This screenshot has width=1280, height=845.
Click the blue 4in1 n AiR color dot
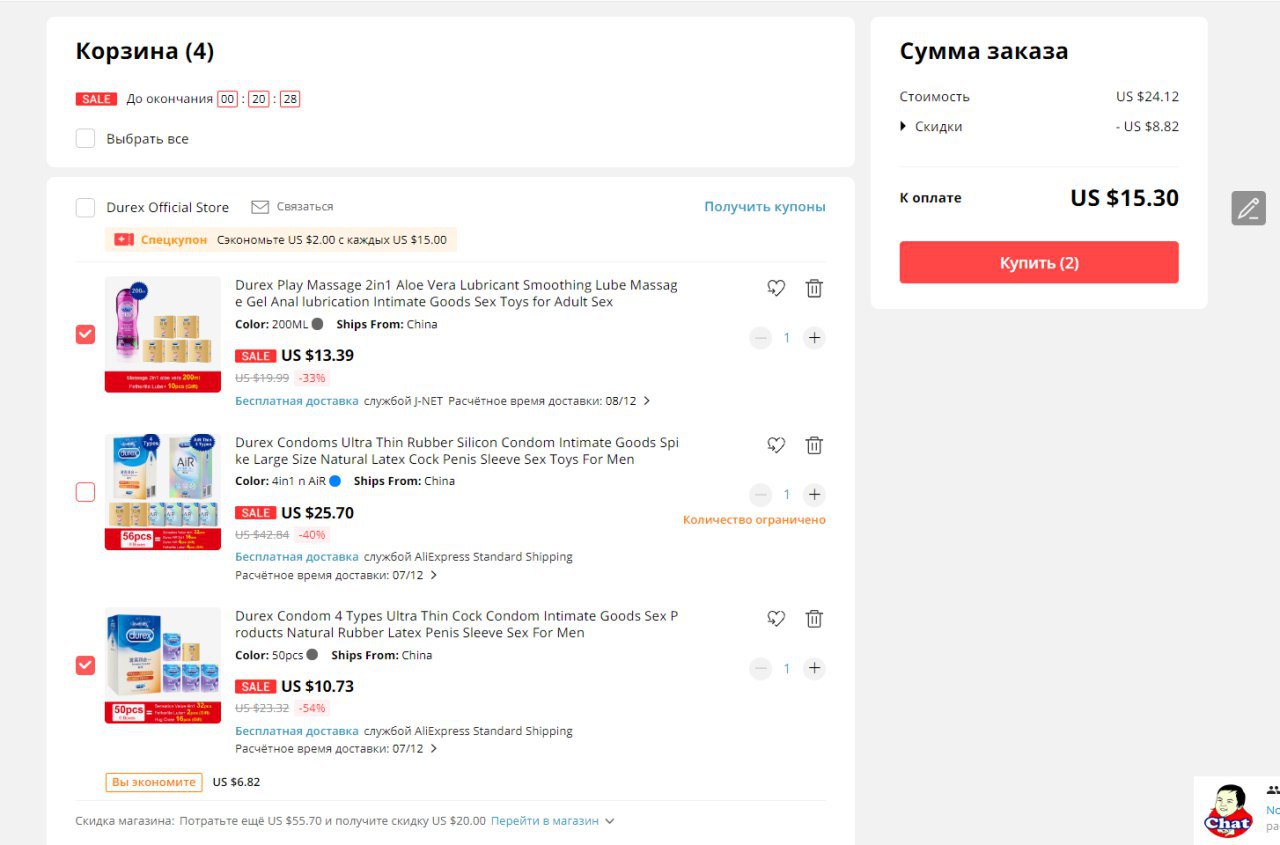point(335,481)
